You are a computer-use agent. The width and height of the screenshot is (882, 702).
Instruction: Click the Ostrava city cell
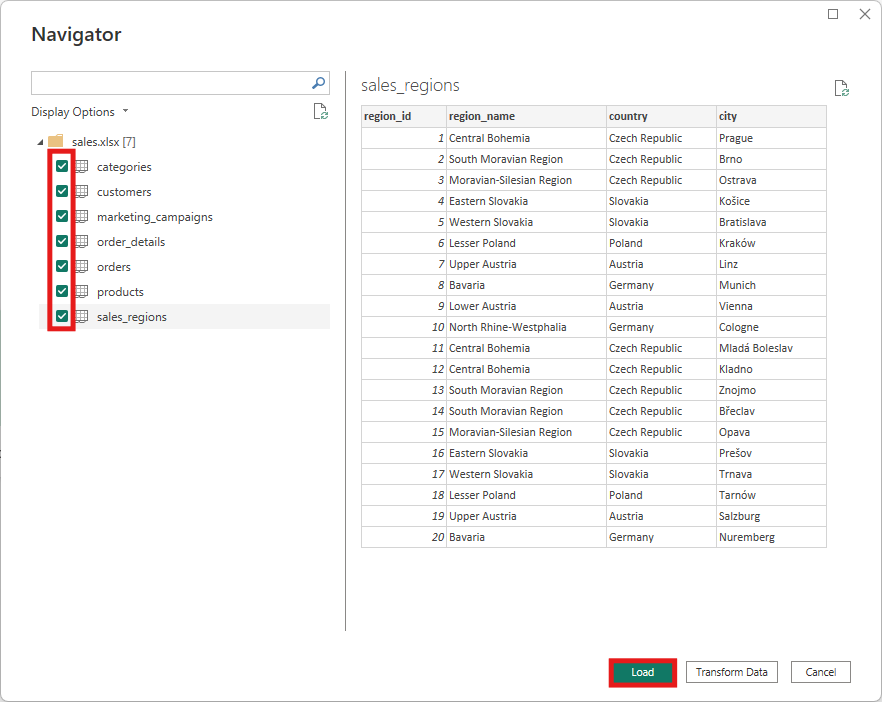771,180
